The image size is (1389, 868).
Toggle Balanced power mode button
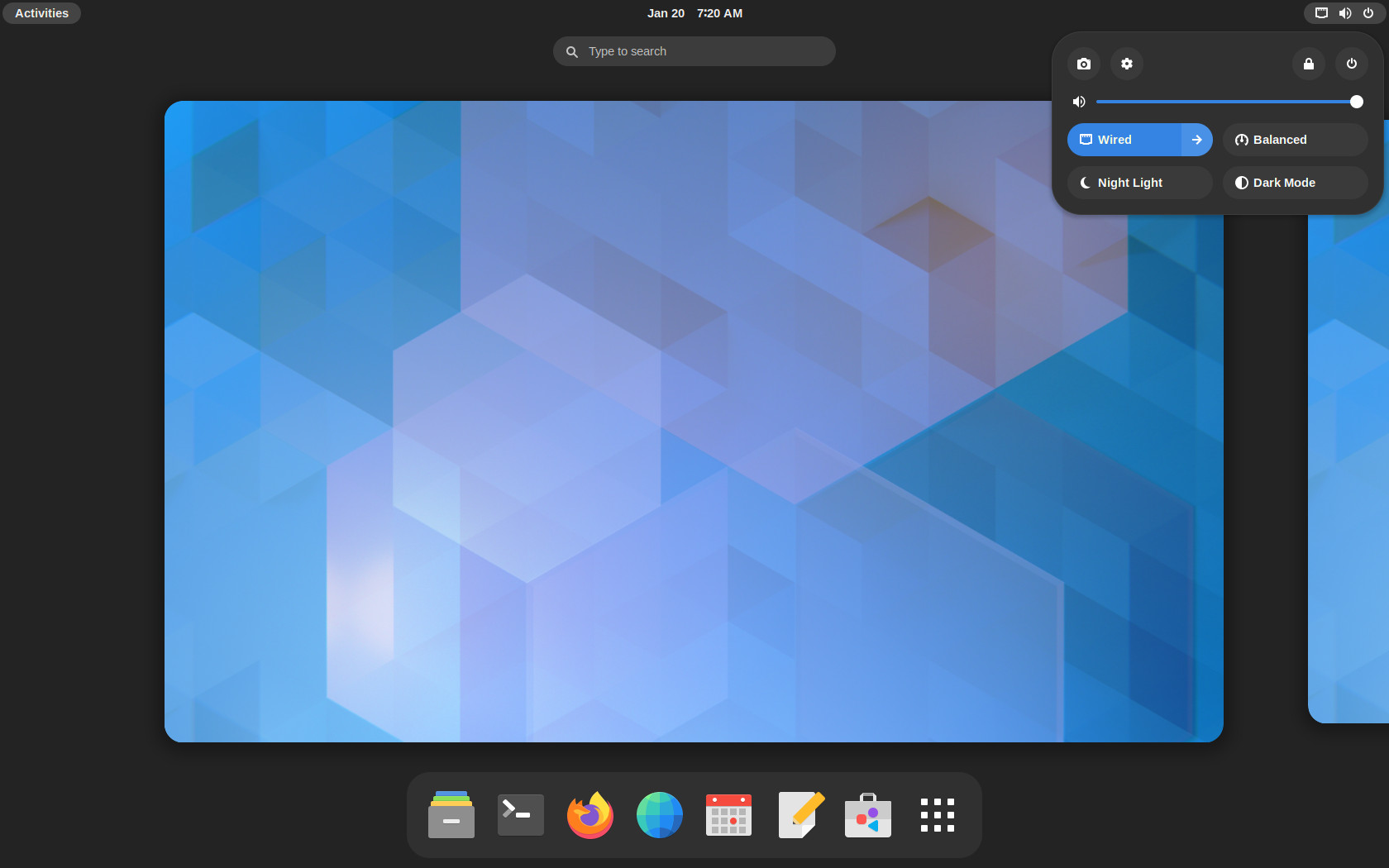click(1296, 140)
